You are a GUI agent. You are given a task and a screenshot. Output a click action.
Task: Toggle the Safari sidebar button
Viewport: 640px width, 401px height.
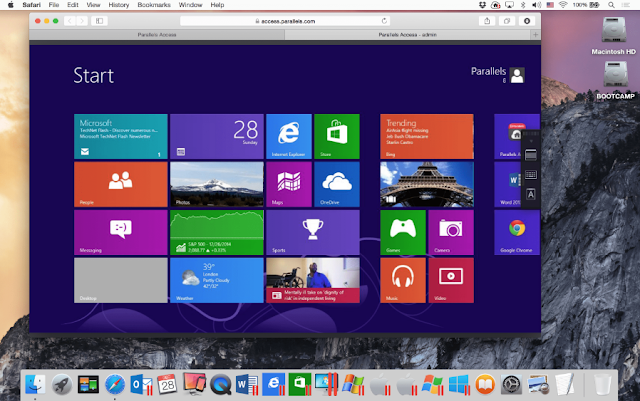[x=99, y=21]
